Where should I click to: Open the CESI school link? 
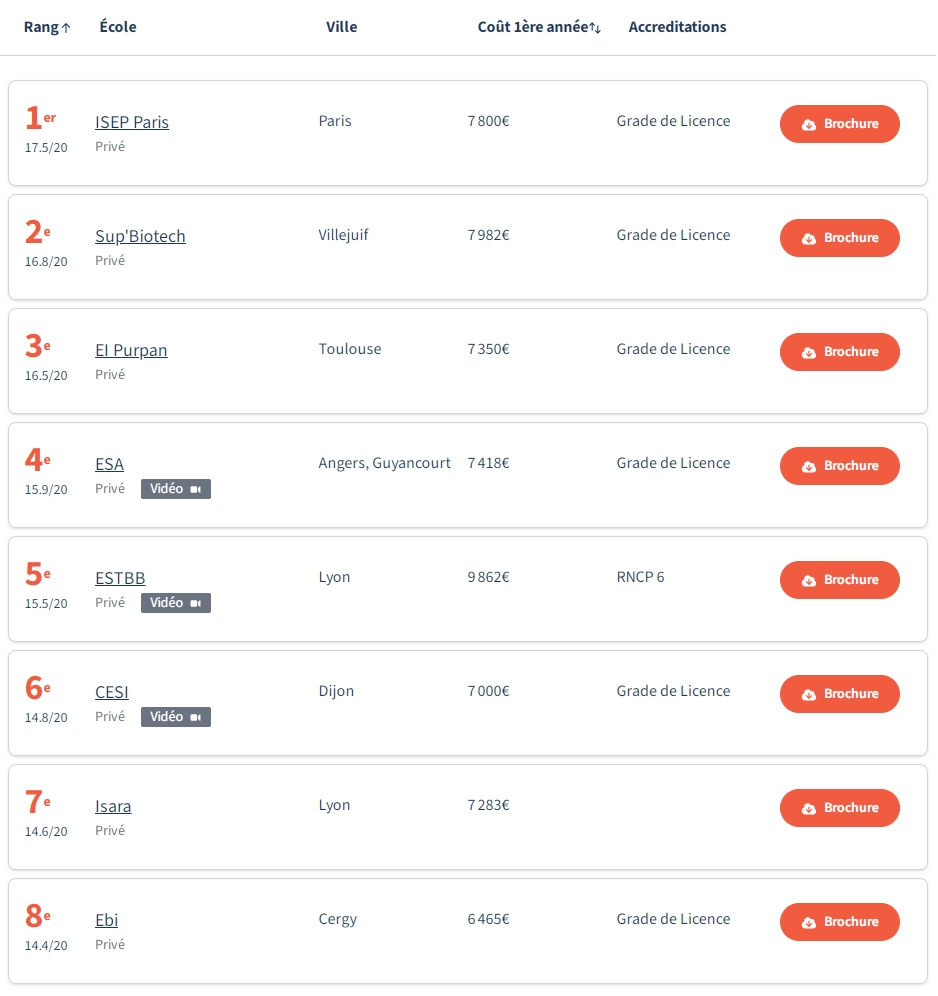[x=112, y=692]
